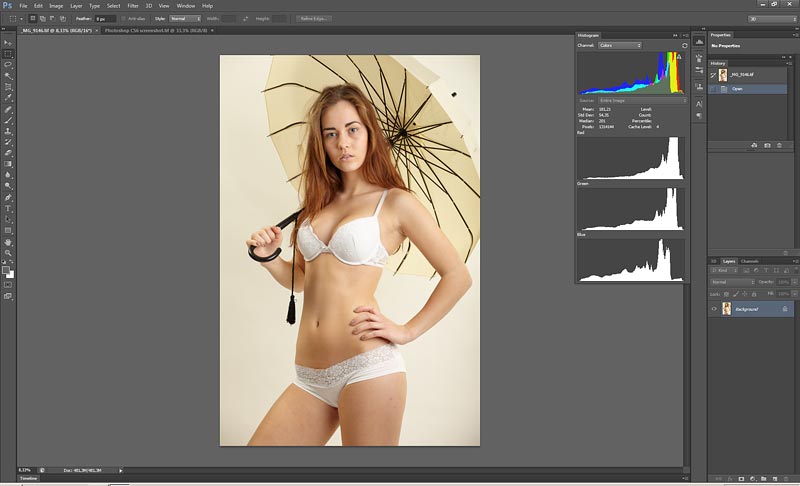Click the Feather input field
This screenshot has width=800, height=486.
pyautogui.click(x=105, y=18)
